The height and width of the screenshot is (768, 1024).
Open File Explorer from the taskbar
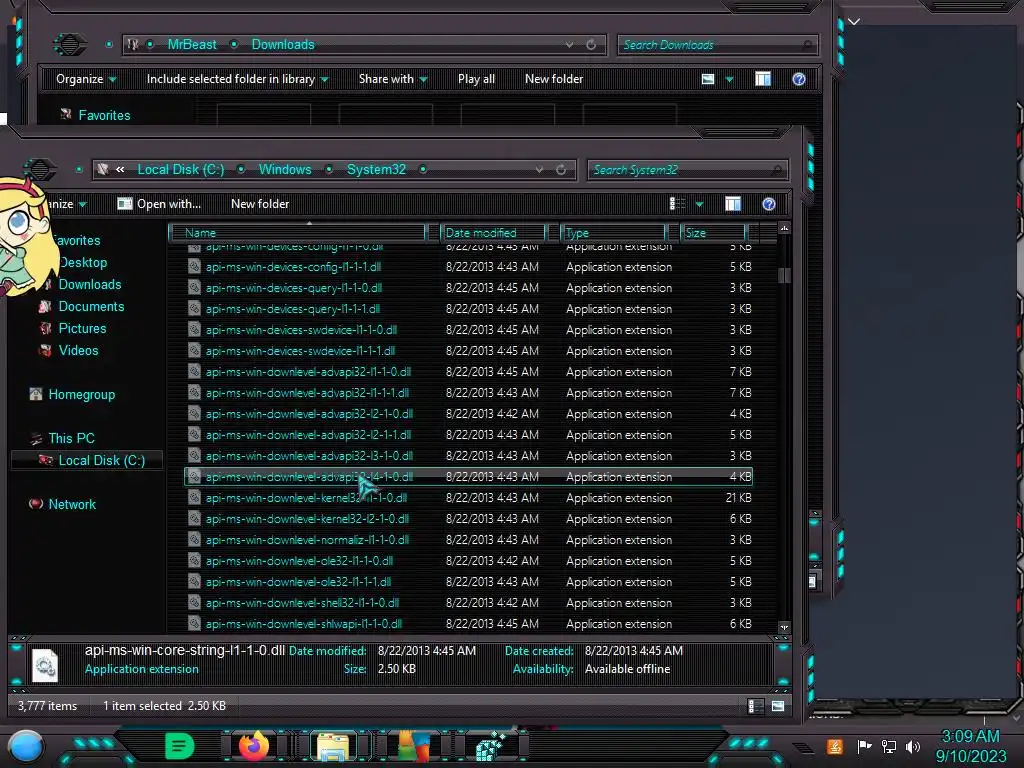coord(333,747)
